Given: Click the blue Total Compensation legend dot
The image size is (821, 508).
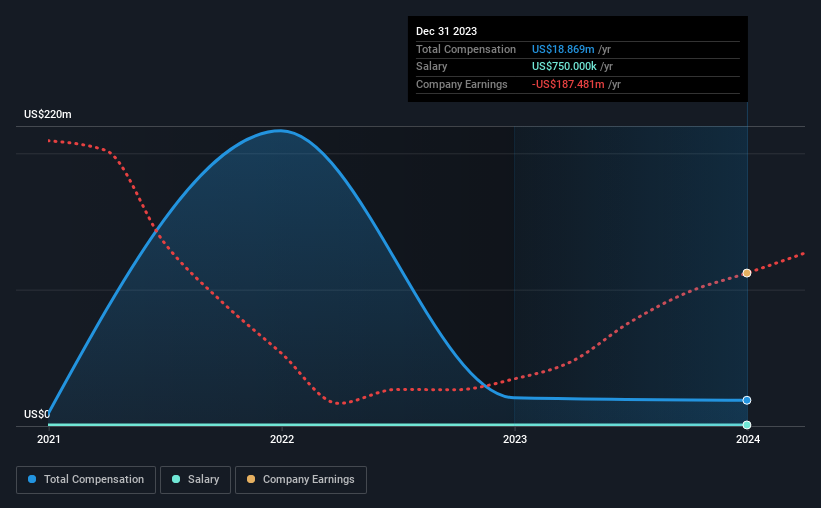Looking at the screenshot, I should point(32,479).
